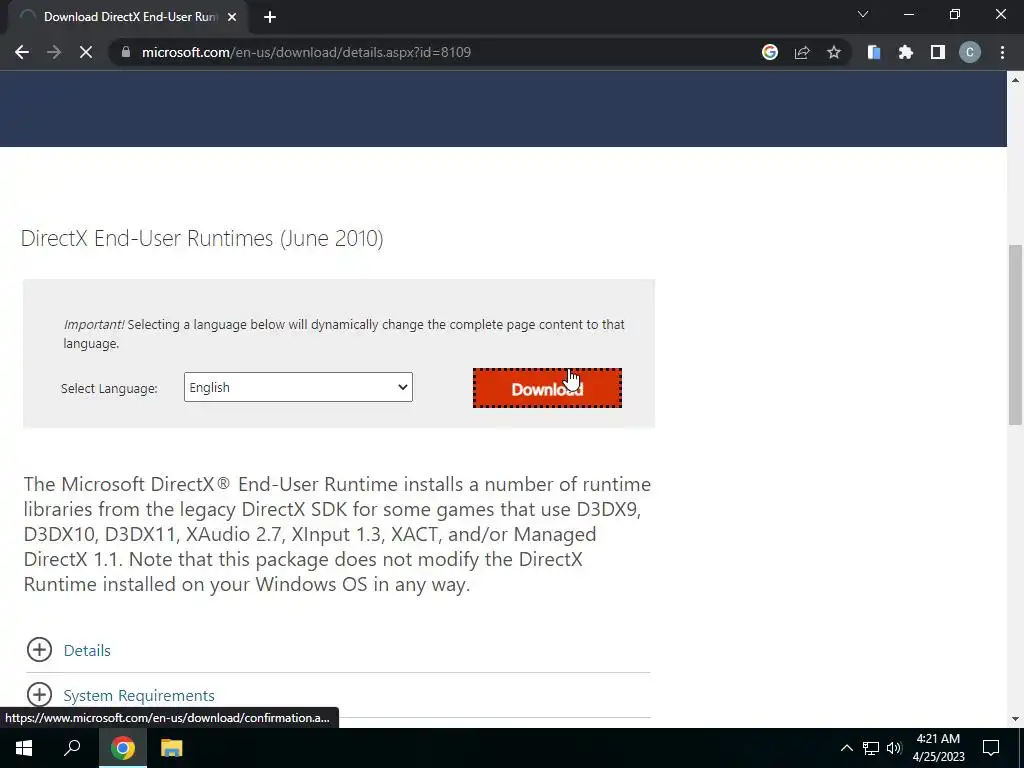The image size is (1024, 768).
Task: Click the forward navigation arrow
Action: (54, 52)
